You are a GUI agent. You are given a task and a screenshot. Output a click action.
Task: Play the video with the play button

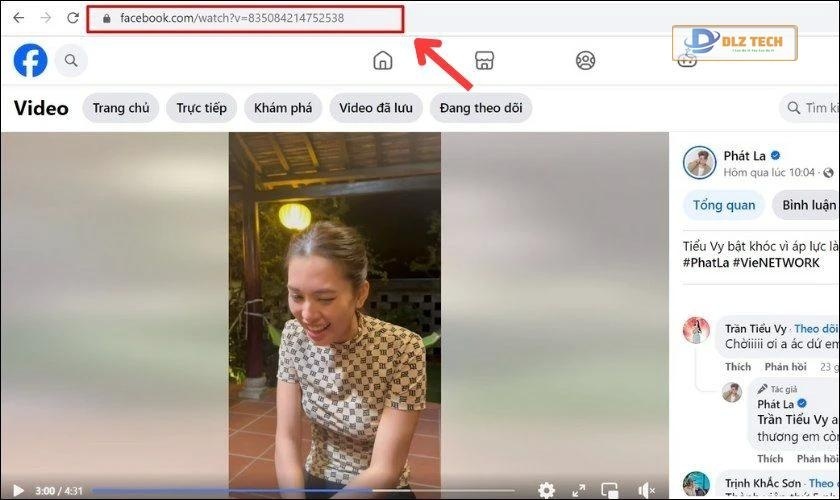[18, 490]
